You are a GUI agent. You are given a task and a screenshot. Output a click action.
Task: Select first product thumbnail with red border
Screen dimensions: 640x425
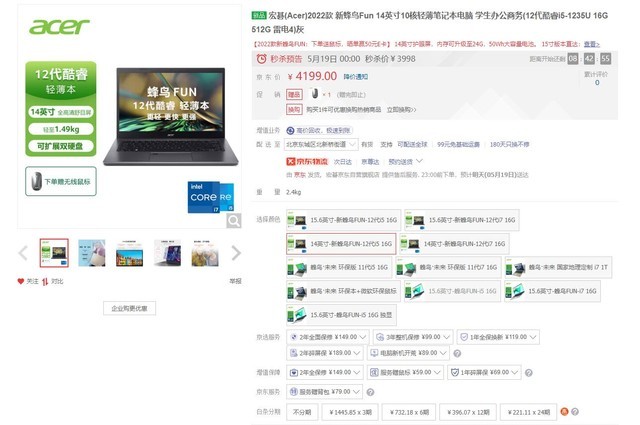54,253
